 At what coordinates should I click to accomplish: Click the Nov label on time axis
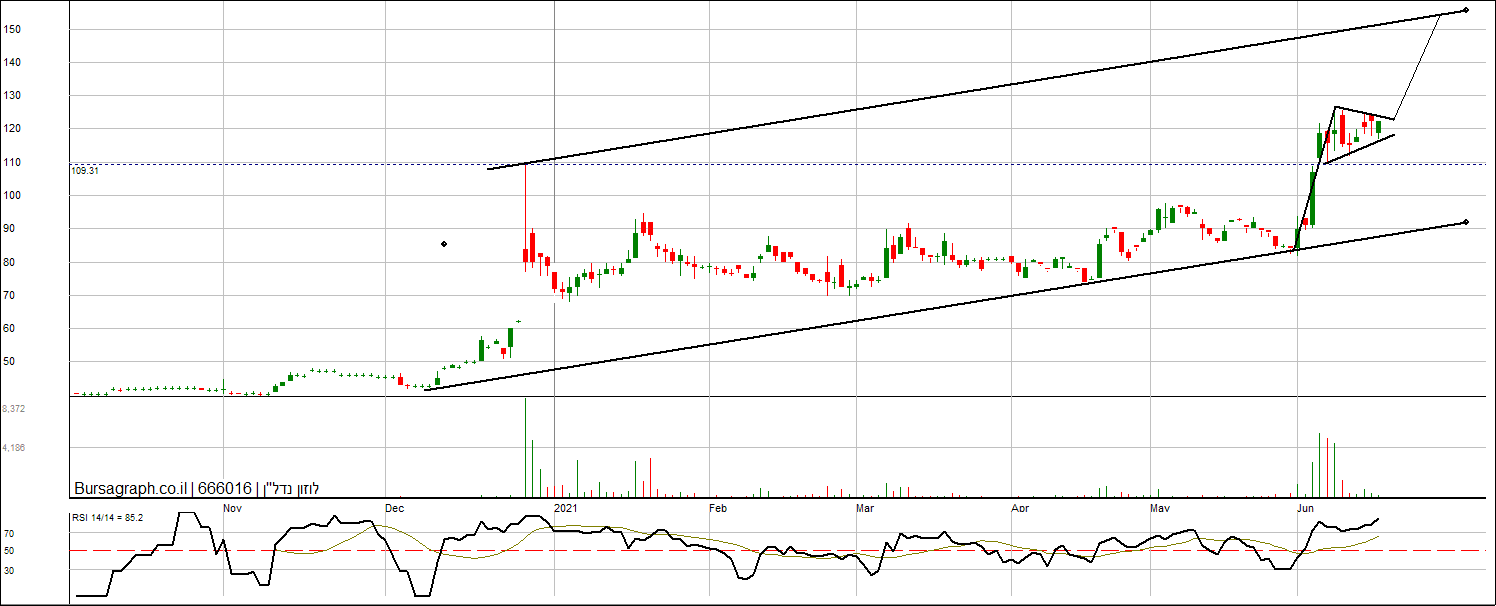coord(232,508)
